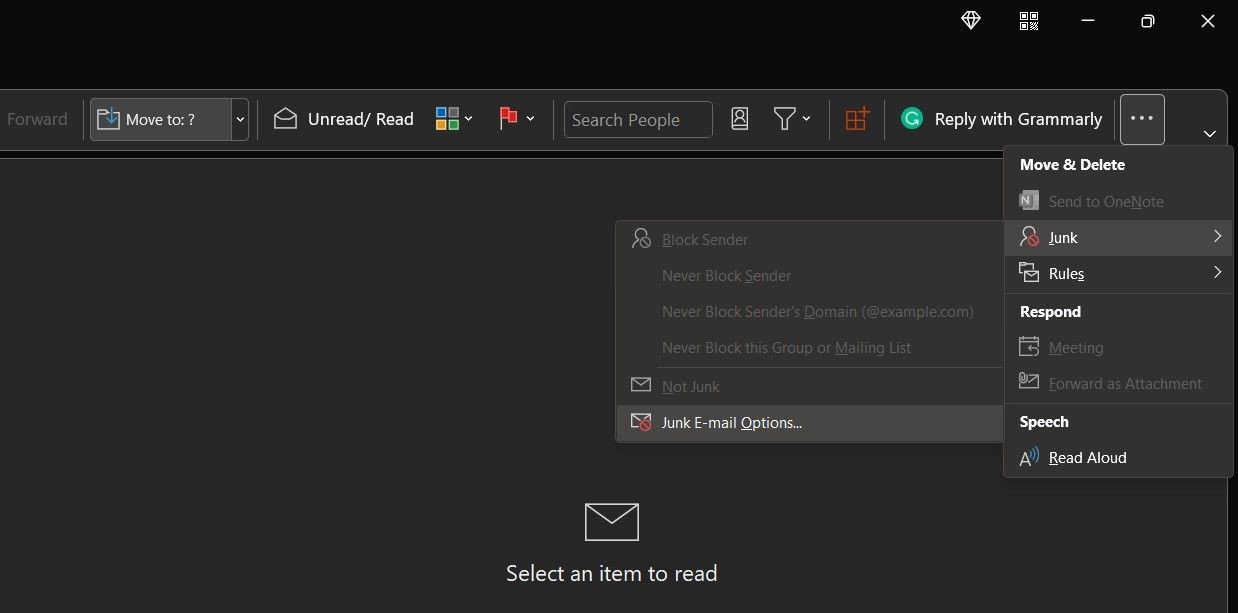The image size is (1238, 613).
Task: Click the diamond premium icon in title bar
Action: pos(970,21)
